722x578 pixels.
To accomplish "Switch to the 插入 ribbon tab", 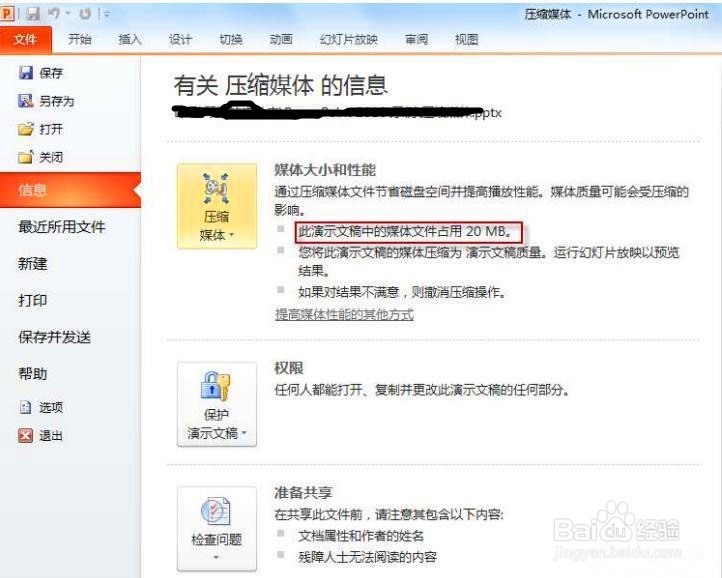I will pyautogui.click(x=130, y=40).
